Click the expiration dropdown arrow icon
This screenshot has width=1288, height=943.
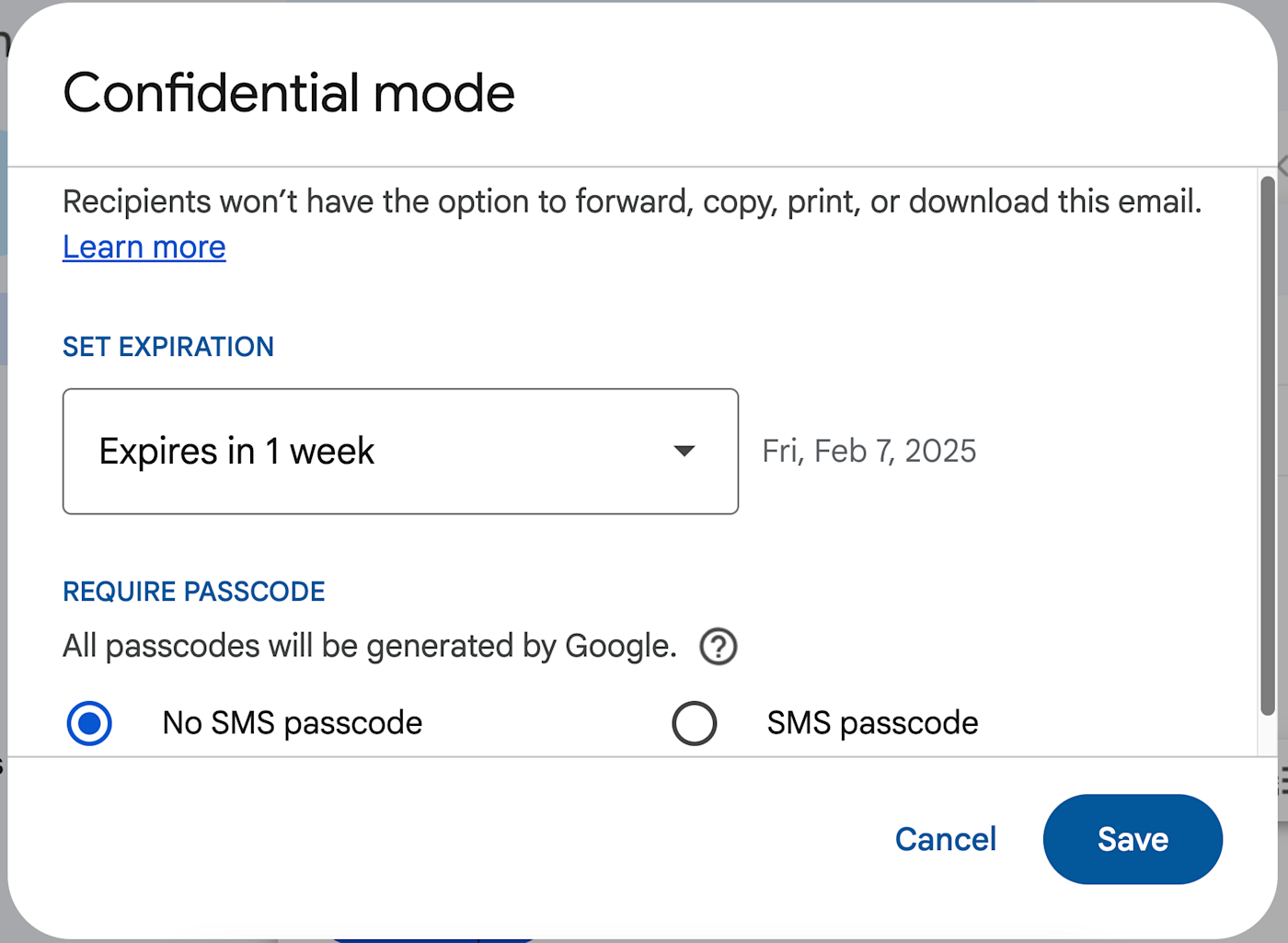click(x=684, y=451)
